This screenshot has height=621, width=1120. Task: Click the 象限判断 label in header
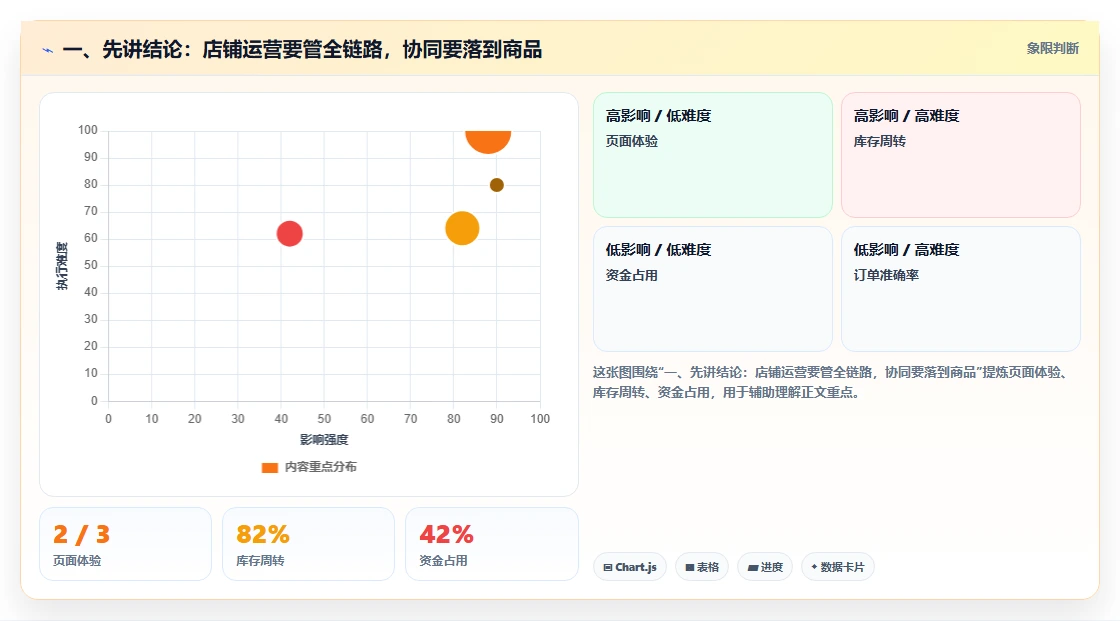(x=1053, y=49)
